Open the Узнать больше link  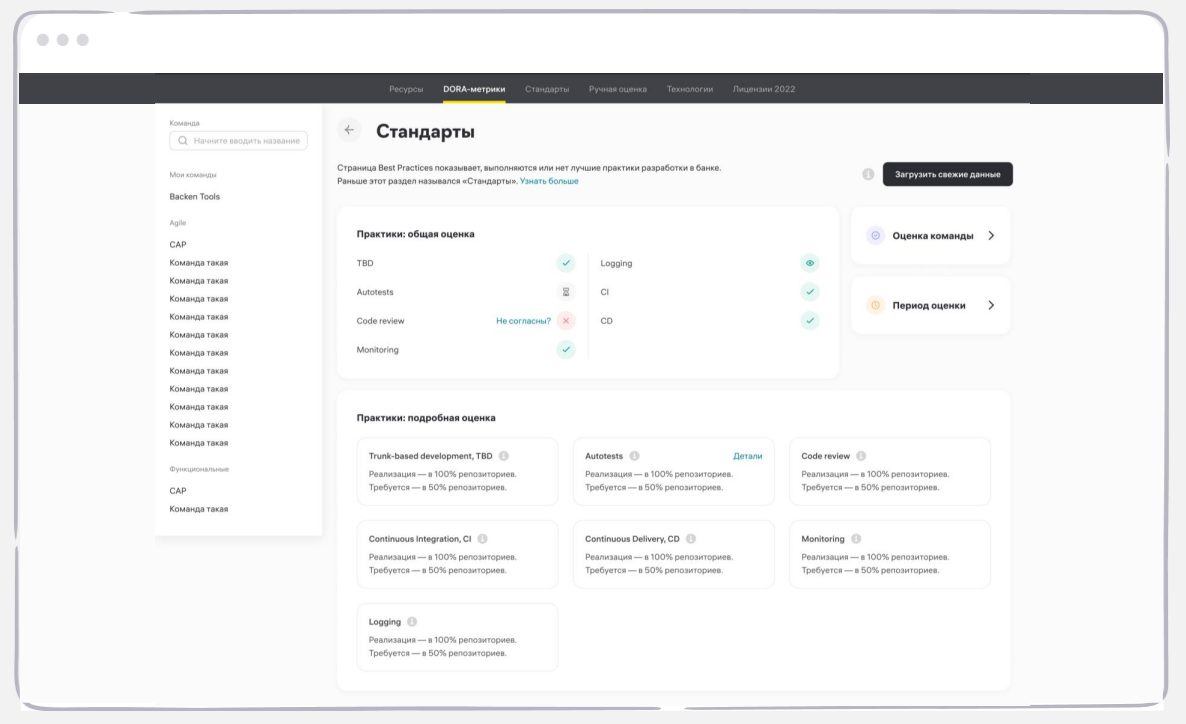548,183
